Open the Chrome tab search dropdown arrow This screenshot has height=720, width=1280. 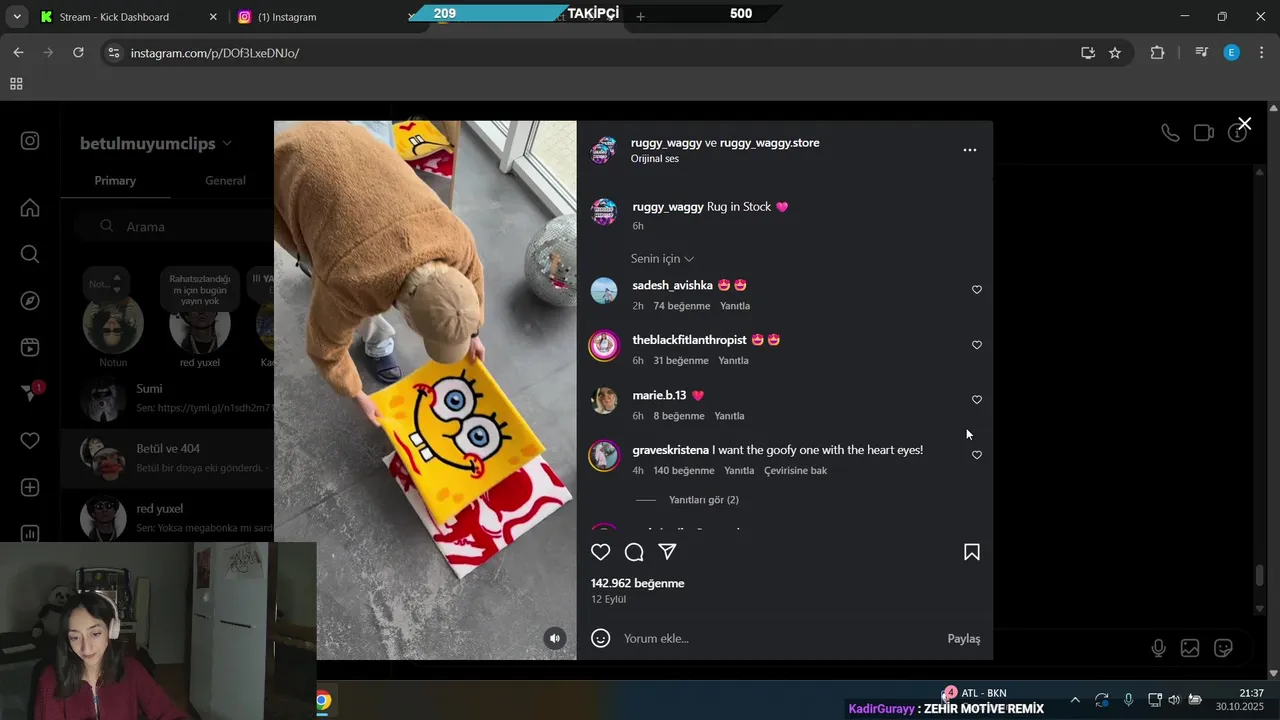tap(17, 17)
